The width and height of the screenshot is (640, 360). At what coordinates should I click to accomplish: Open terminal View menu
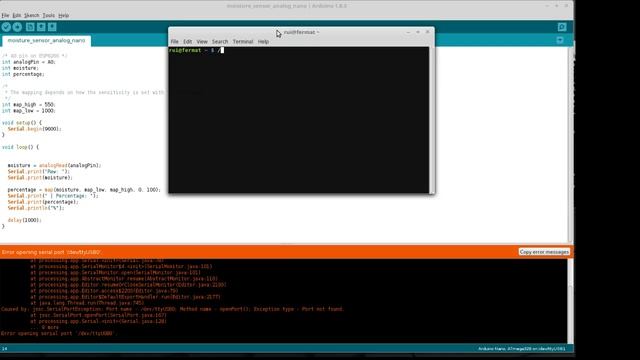click(202, 42)
